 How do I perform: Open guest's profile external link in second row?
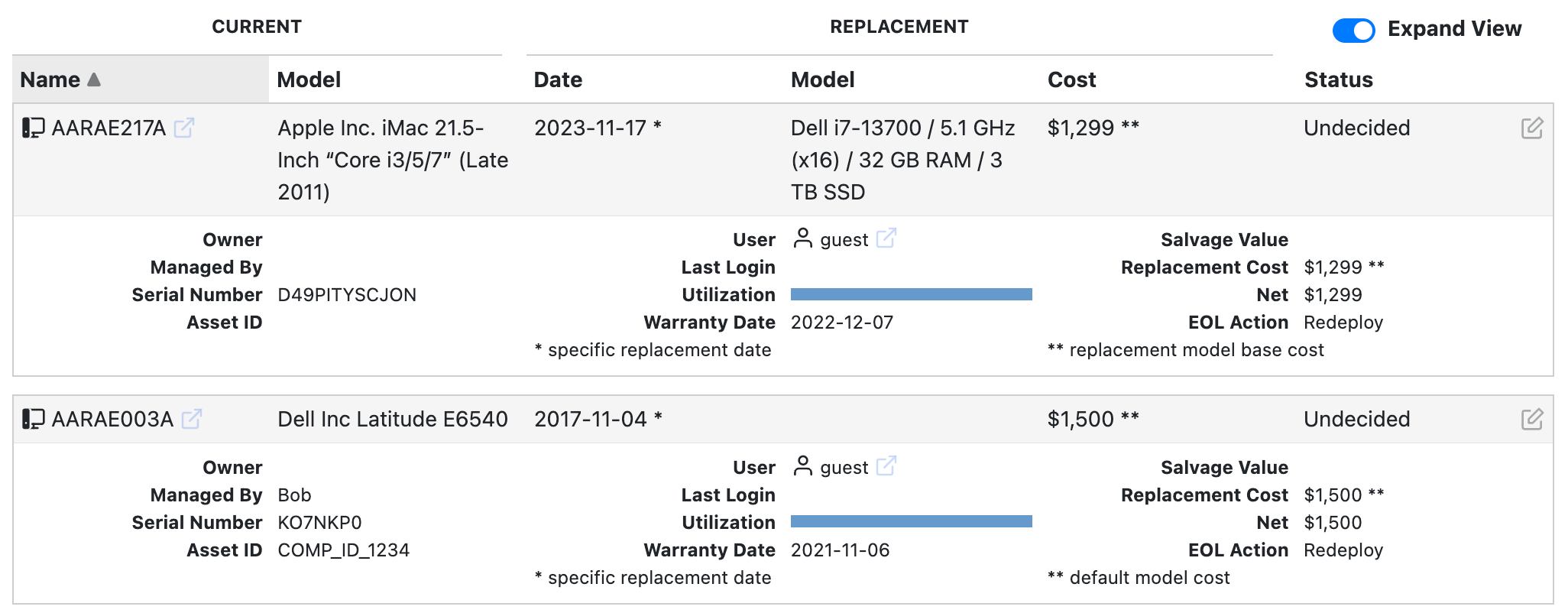(x=886, y=466)
